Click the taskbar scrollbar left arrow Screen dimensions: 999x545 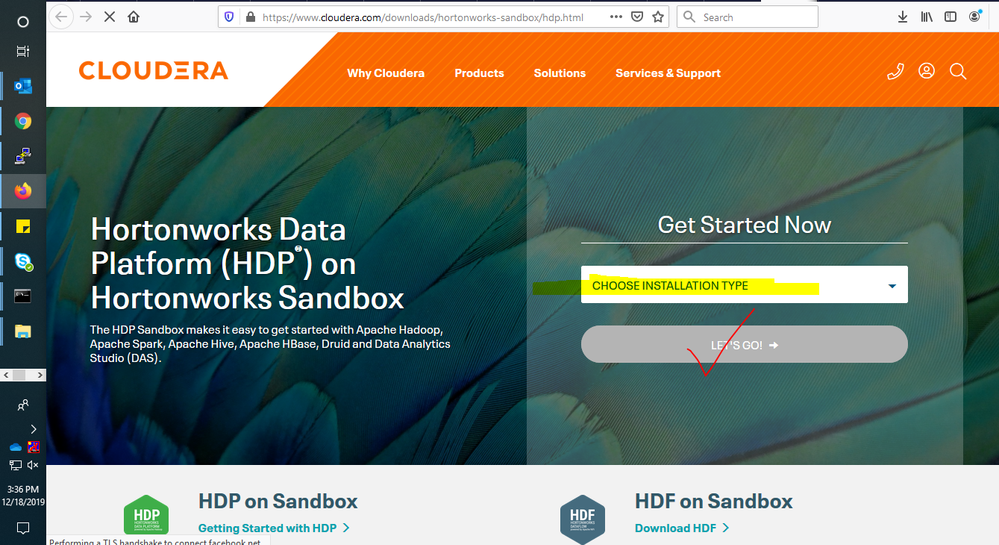(x=6, y=375)
